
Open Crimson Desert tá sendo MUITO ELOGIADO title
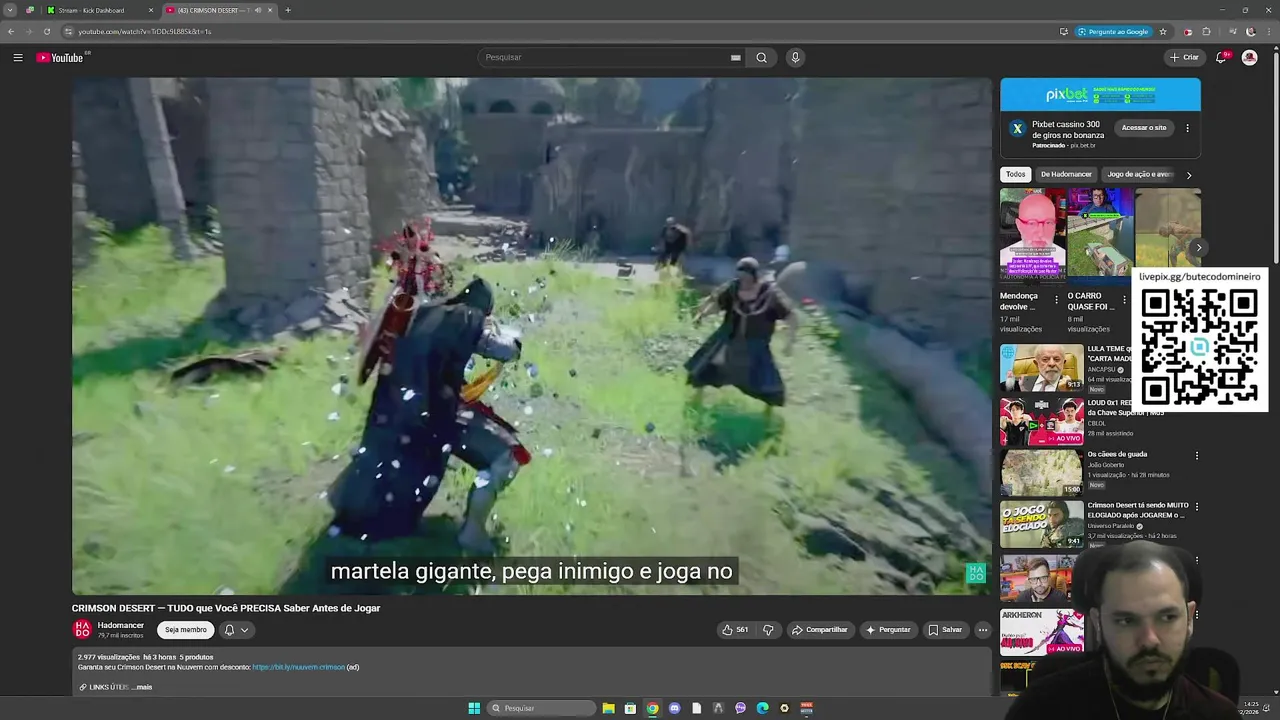(x=1138, y=510)
